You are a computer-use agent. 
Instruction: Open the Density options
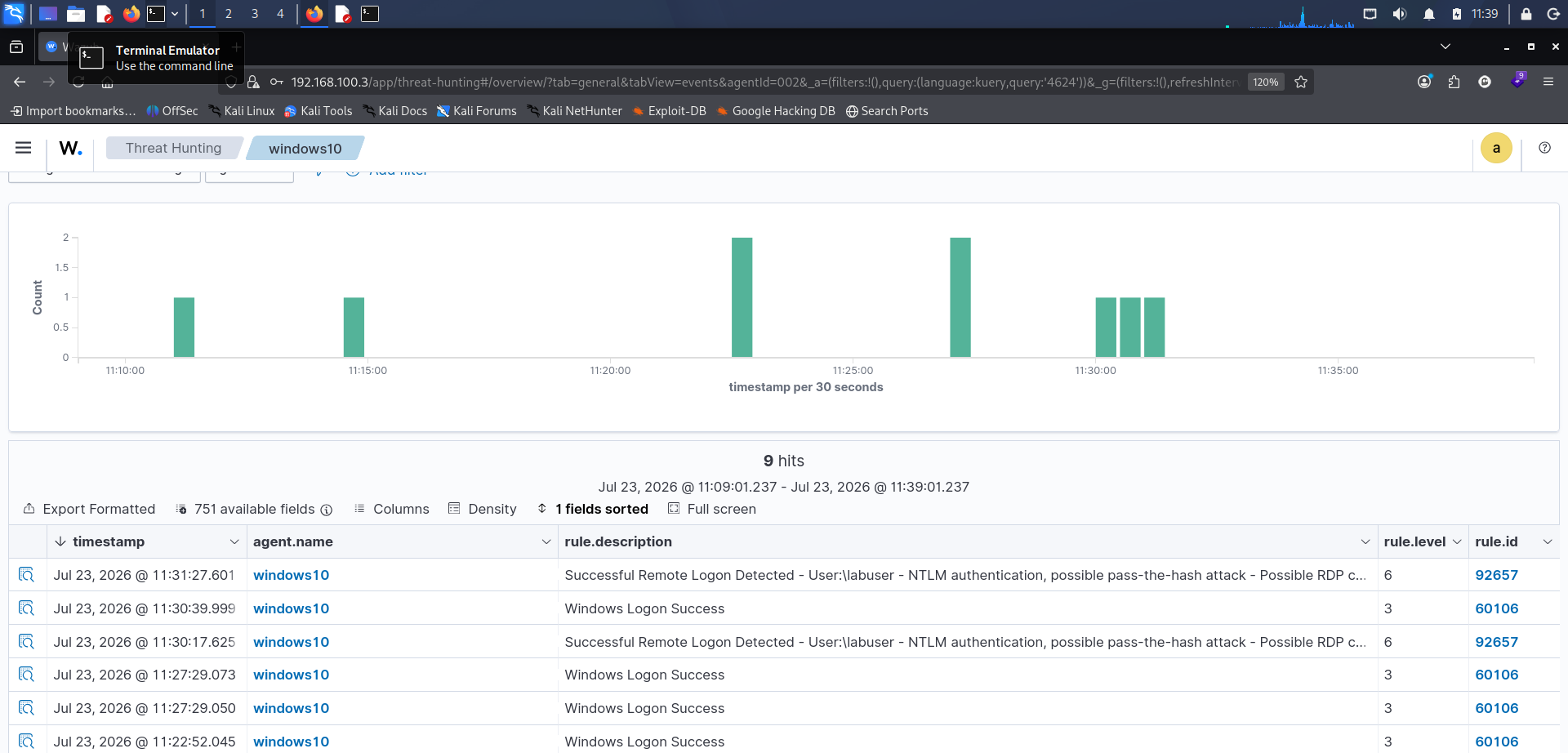coord(483,509)
